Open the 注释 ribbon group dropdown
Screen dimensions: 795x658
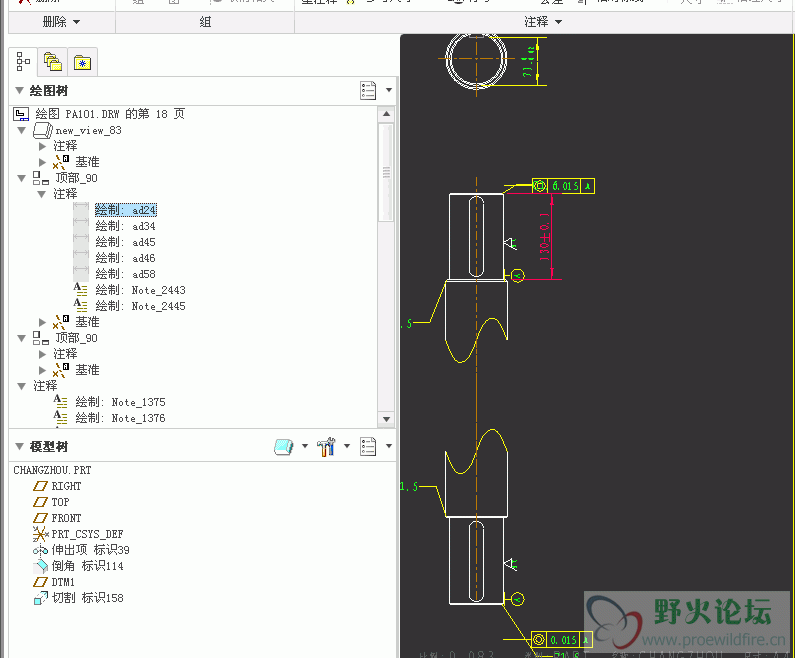click(543, 22)
